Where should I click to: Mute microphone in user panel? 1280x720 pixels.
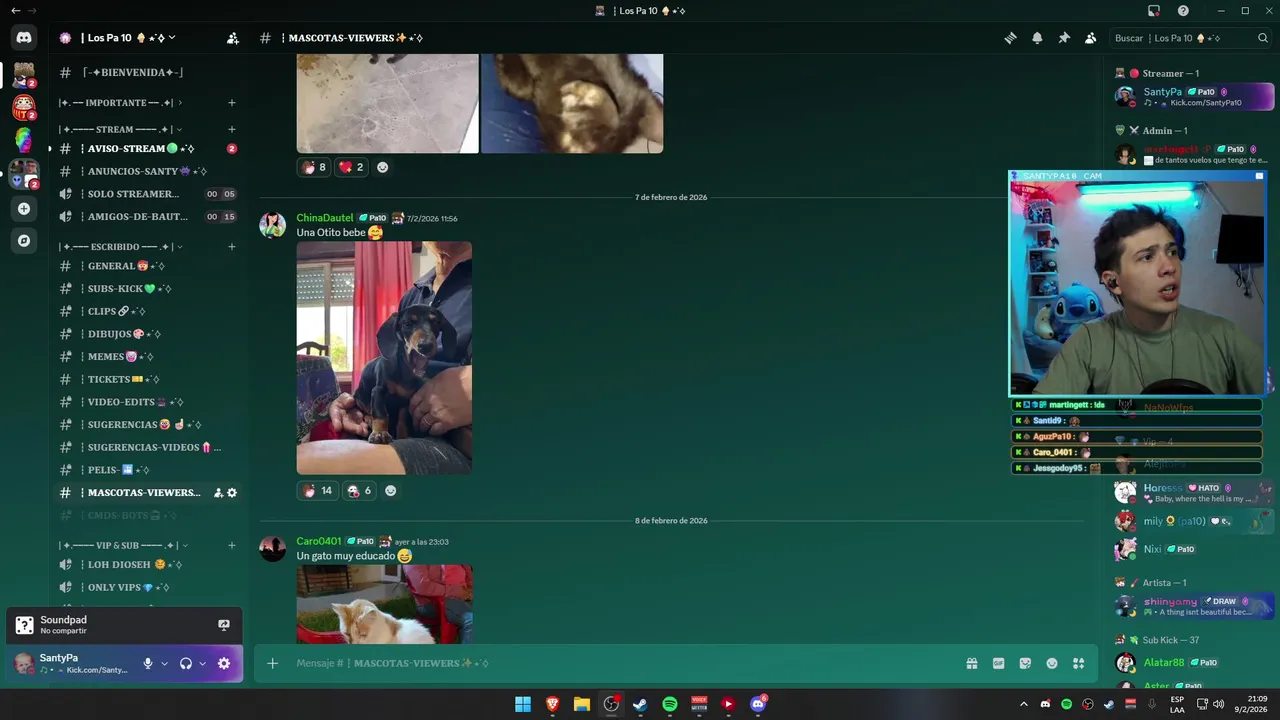click(148, 663)
